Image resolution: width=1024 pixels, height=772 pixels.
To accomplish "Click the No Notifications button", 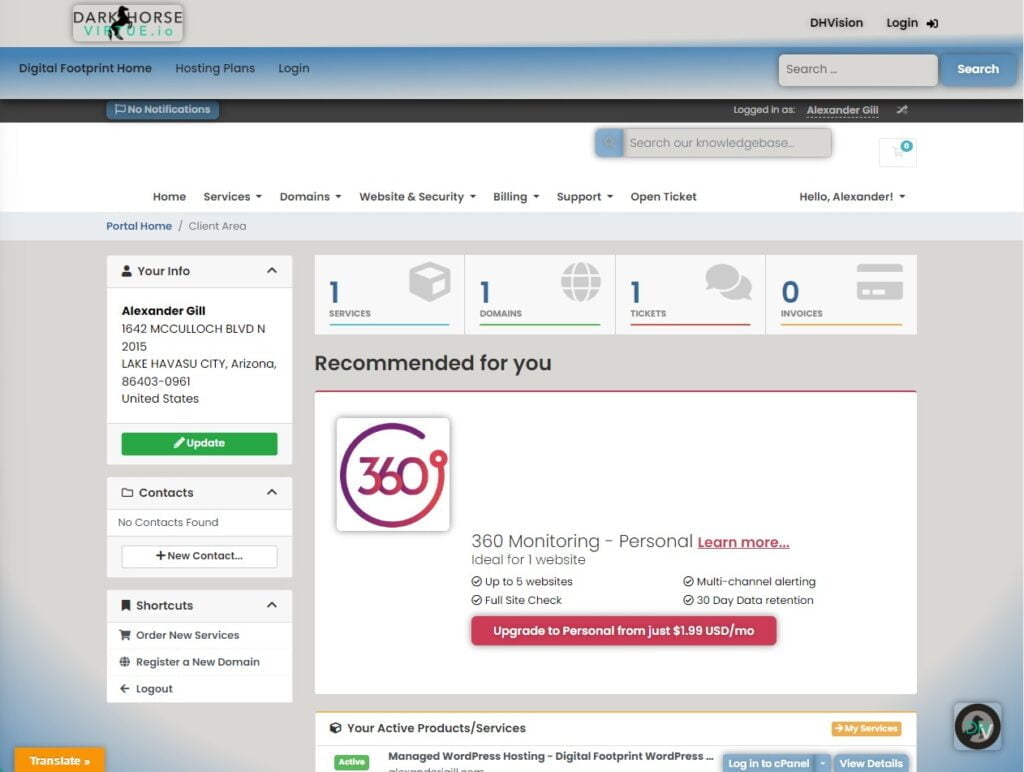I will click(163, 109).
